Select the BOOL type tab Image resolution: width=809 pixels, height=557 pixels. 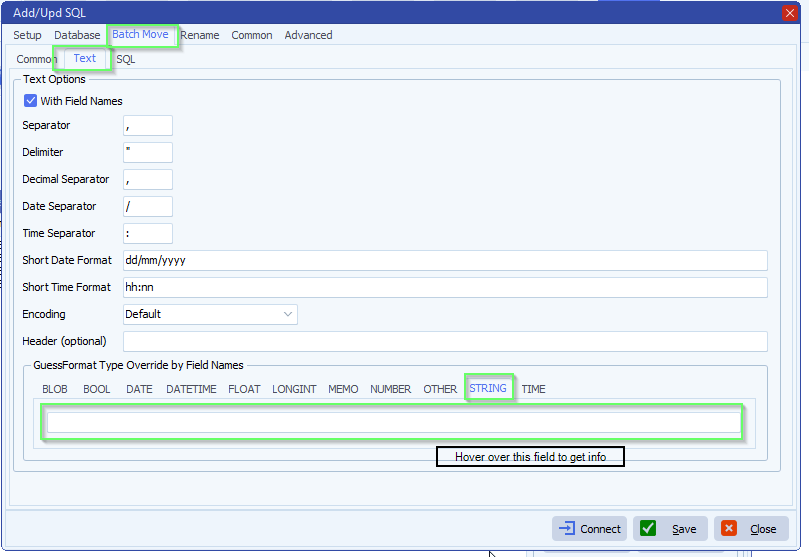pos(96,389)
